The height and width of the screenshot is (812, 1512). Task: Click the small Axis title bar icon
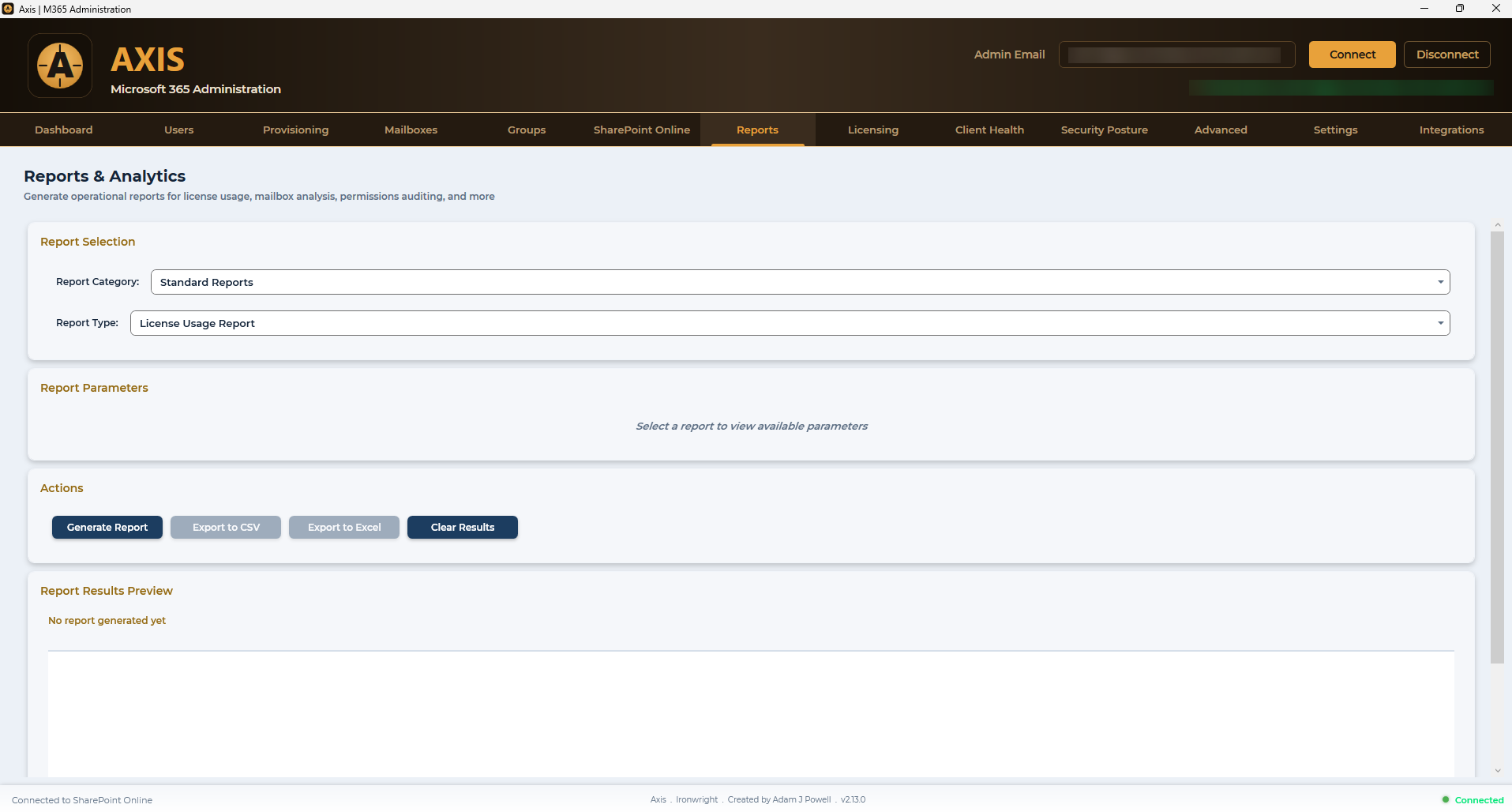pyautogui.click(x=8, y=9)
